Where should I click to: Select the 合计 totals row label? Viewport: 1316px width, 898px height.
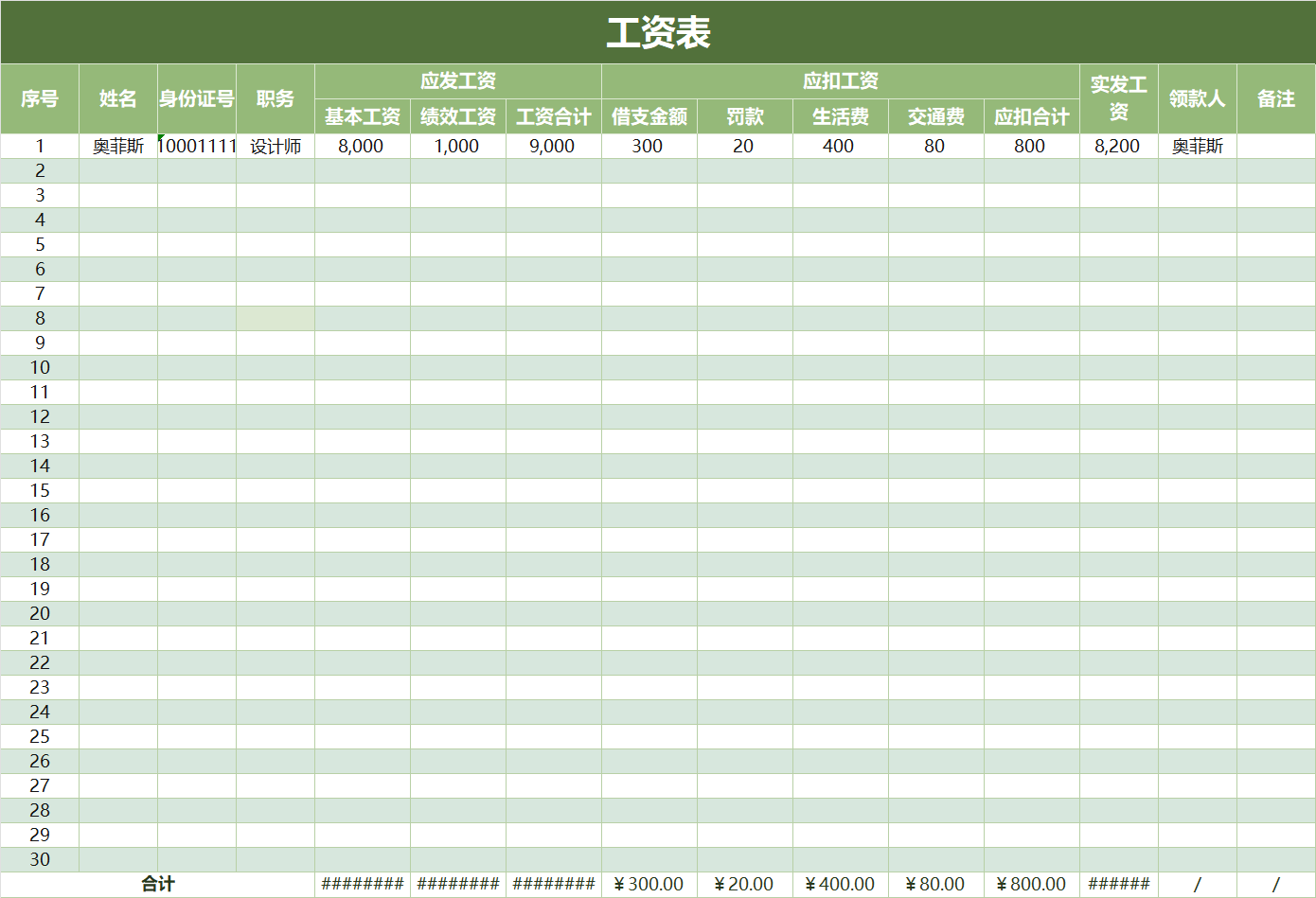click(x=156, y=884)
